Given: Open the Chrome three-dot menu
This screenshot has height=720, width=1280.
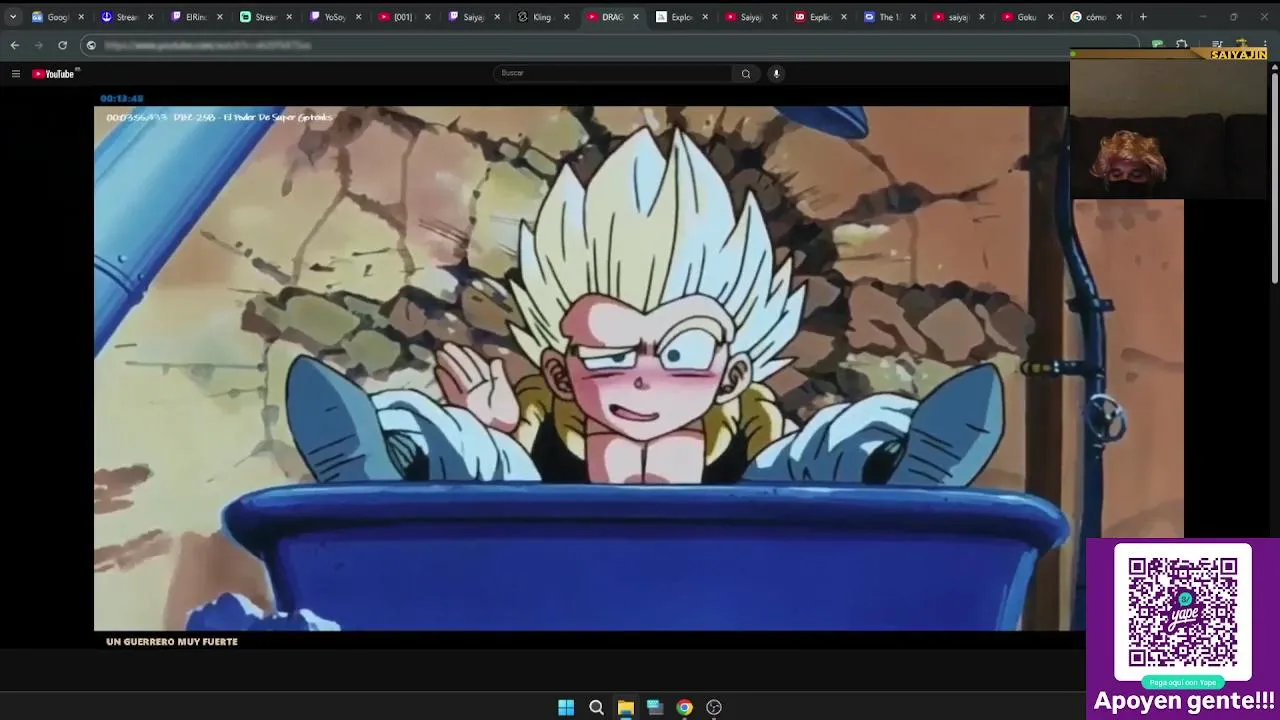Looking at the screenshot, I should coord(1265,45).
